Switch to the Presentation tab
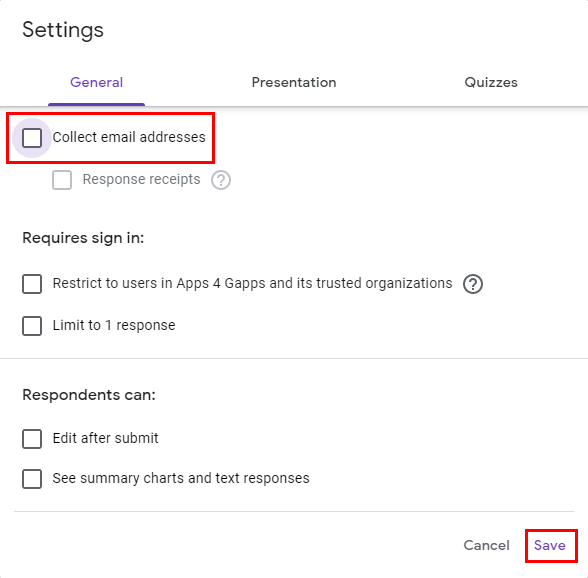This screenshot has width=588, height=578. pyautogui.click(x=294, y=82)
